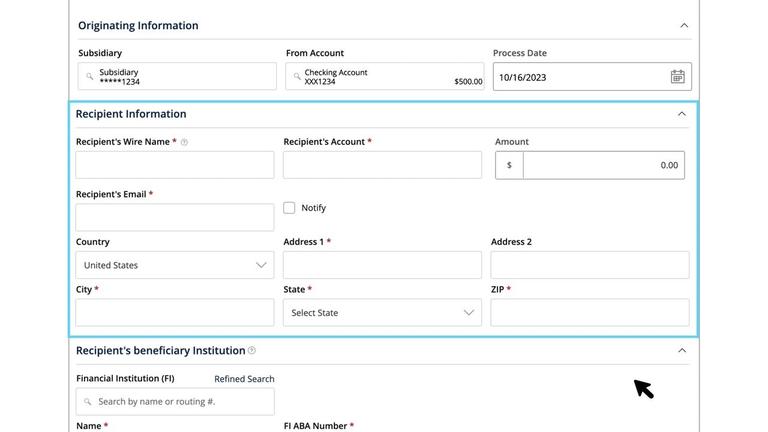The height and width of the screenshot is (432, 768).
Task: Focus the Recipient's Email field
Action: pyautogui.click(x=175, y=217)
